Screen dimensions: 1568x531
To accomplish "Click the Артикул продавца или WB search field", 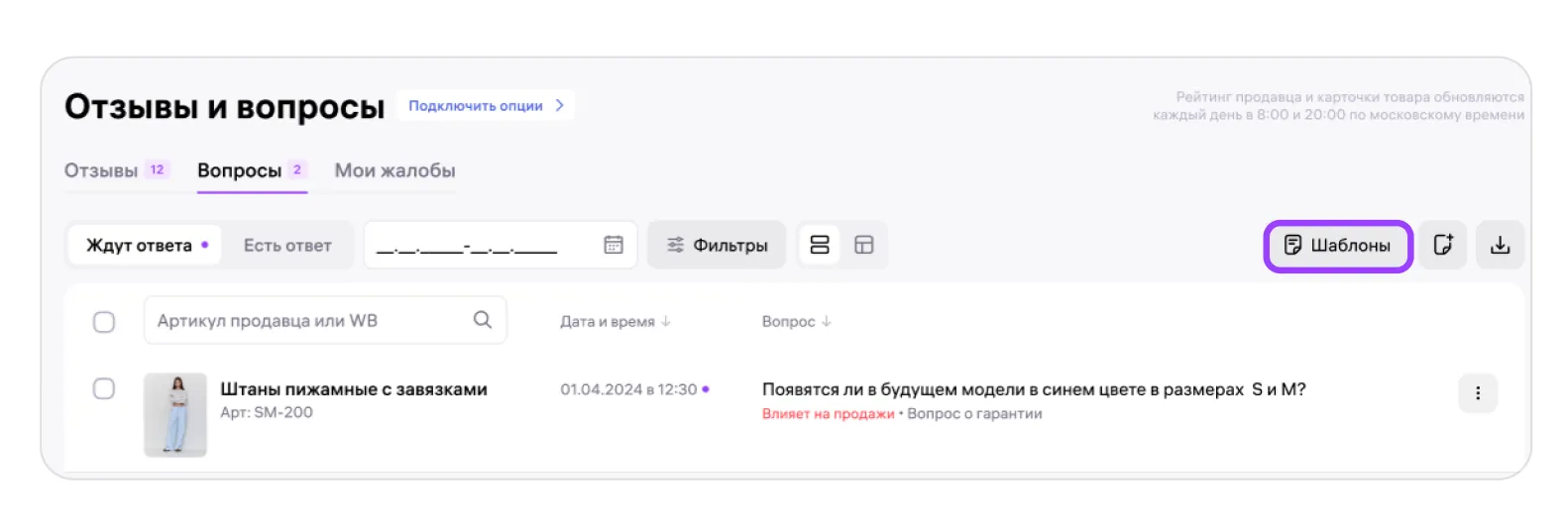I will coord(307,321).
